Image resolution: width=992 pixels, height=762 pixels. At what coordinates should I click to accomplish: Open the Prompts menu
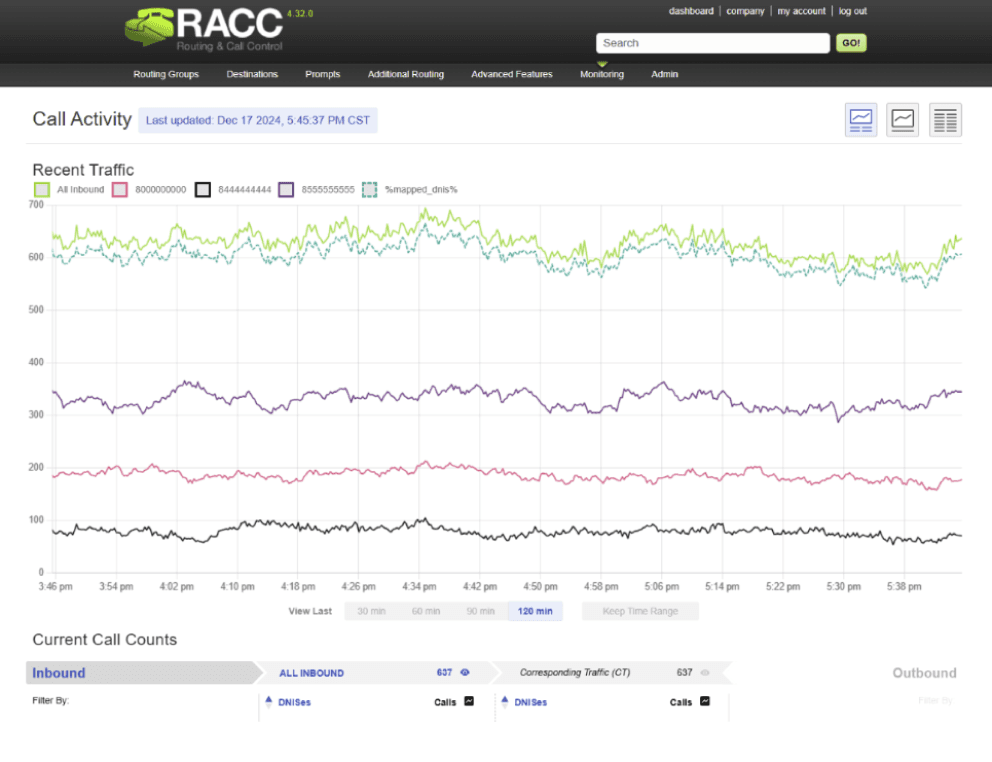(x=323, y=74)
